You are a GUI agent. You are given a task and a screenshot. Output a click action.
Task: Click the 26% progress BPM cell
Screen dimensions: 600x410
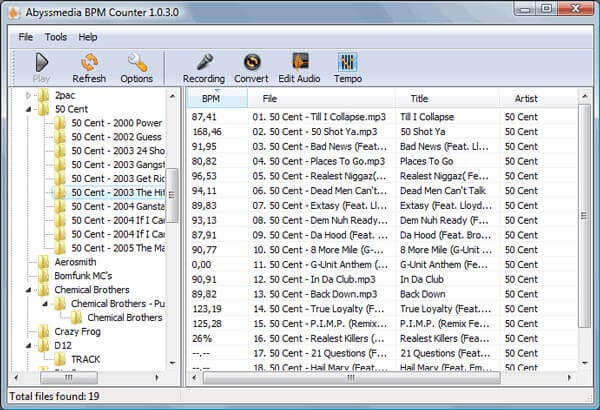(x=202, y=339)
